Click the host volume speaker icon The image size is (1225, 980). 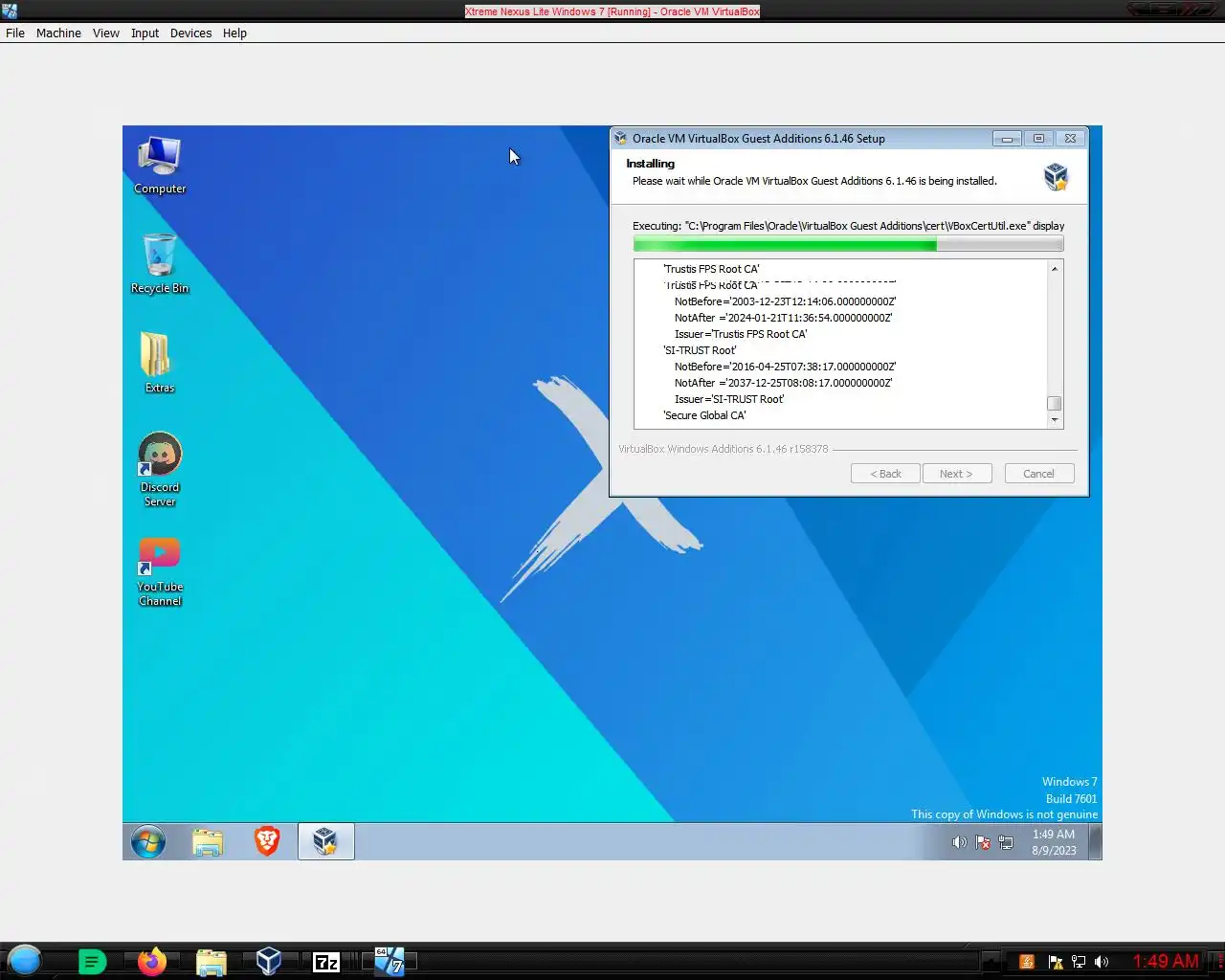(1102, 962)
